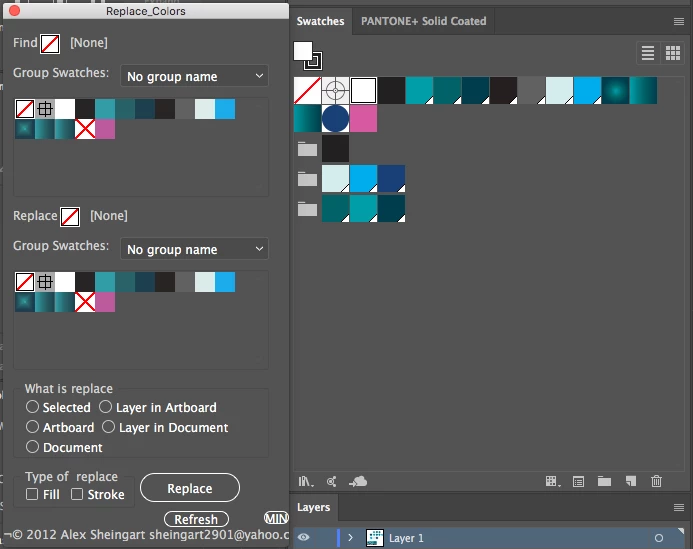Click the Replace color None indicator
Viewport: 693px width, 549px height.
(x=70, y=217)
